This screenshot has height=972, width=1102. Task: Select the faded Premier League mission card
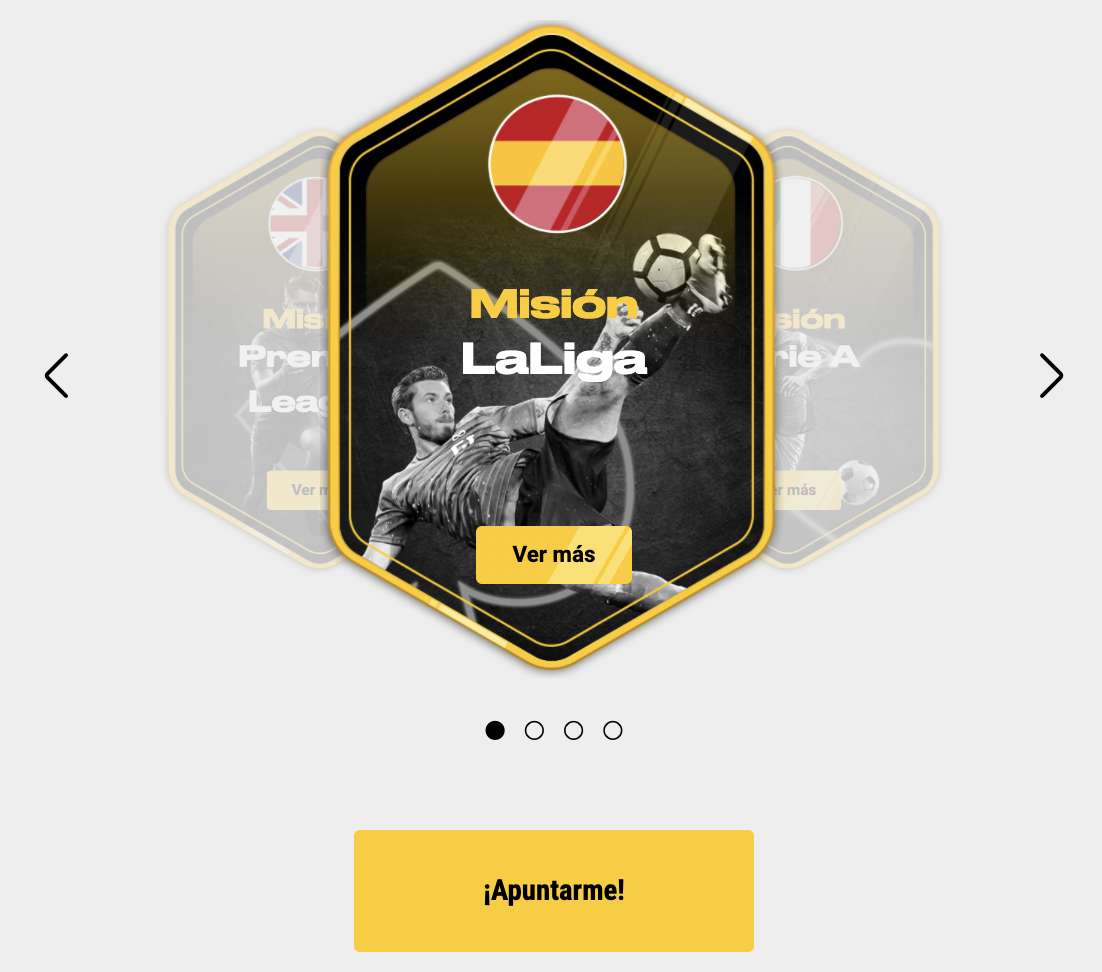[251, 349]
